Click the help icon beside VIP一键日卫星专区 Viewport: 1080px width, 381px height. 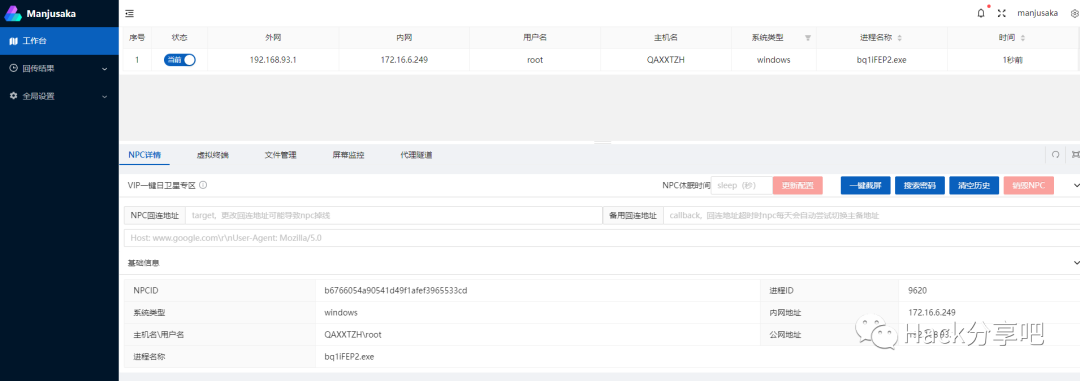[x=203, y=185]
